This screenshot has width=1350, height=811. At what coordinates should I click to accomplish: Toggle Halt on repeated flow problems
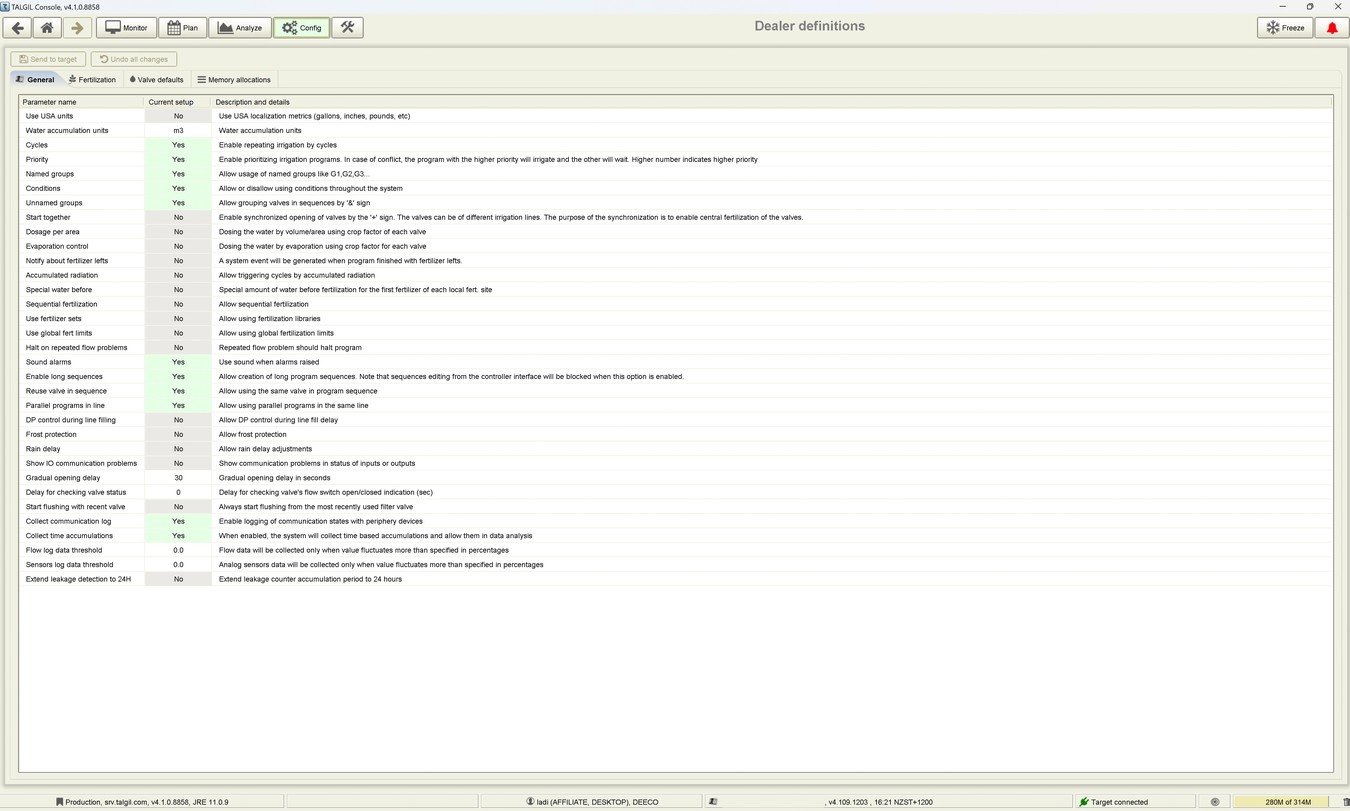(178, 348)
